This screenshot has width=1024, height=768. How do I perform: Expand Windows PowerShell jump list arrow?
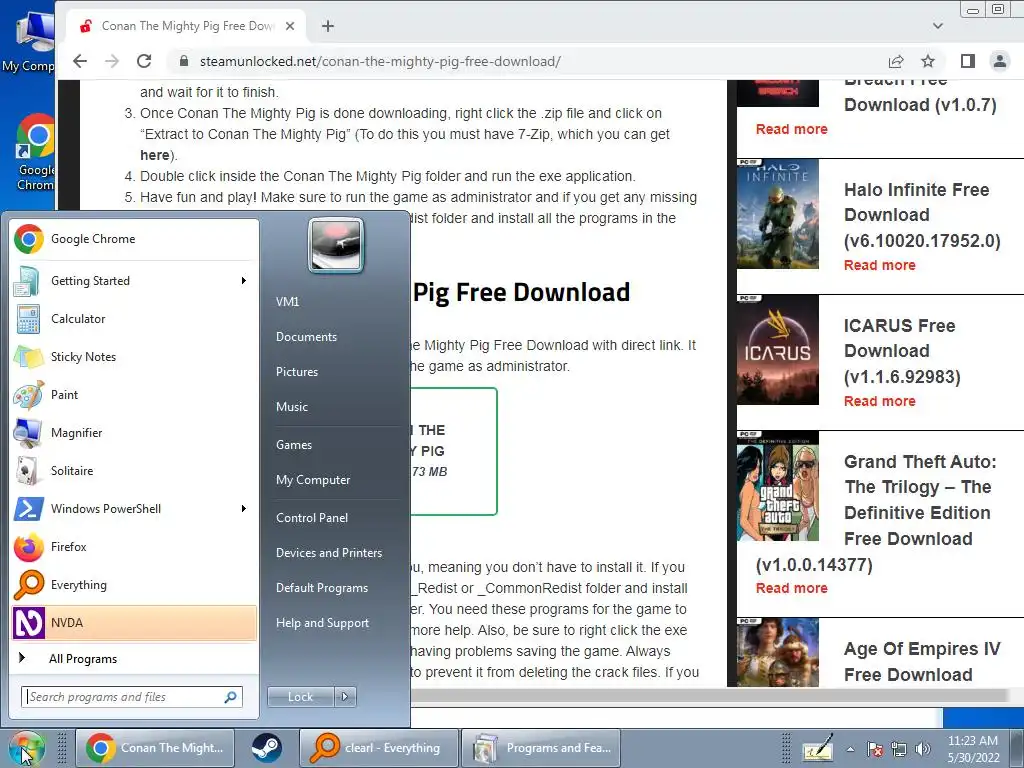click(x=244, y=509)
